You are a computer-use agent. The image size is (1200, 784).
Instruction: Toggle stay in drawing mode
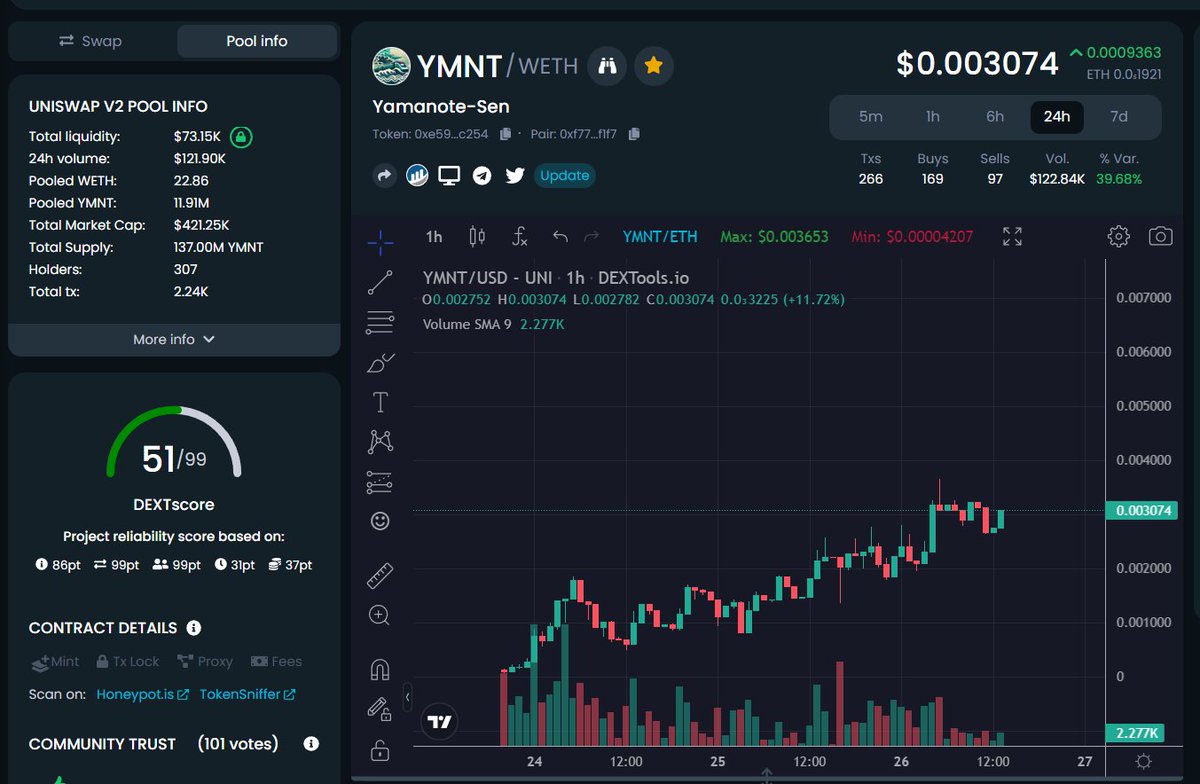[380, 709]
